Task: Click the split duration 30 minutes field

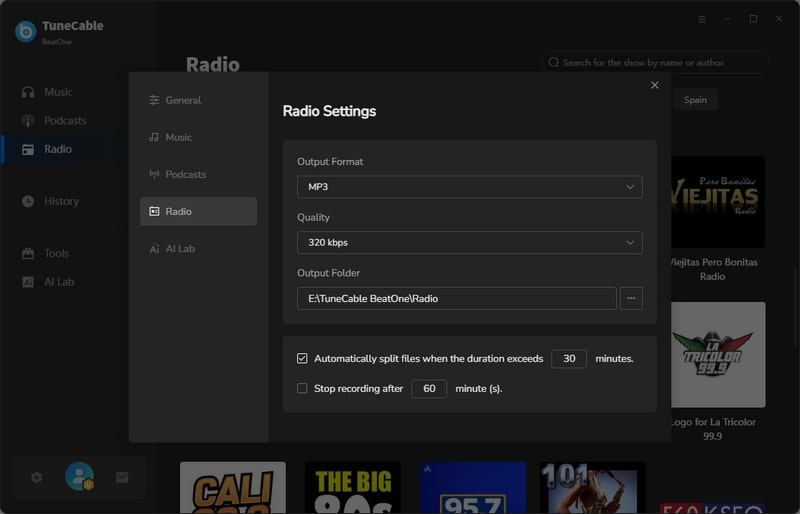Action: [569, 358]
